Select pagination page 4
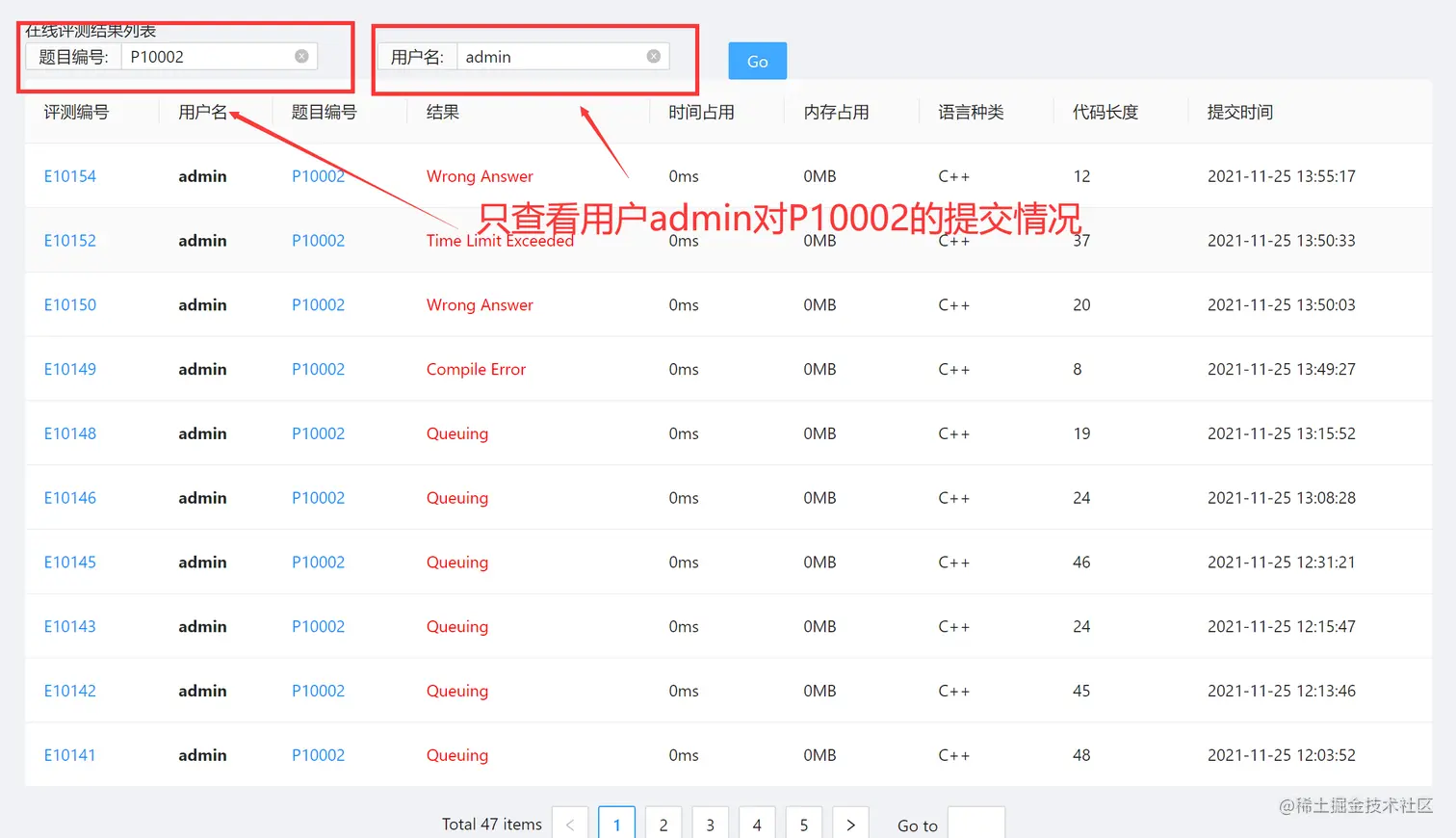 (757, 824)
